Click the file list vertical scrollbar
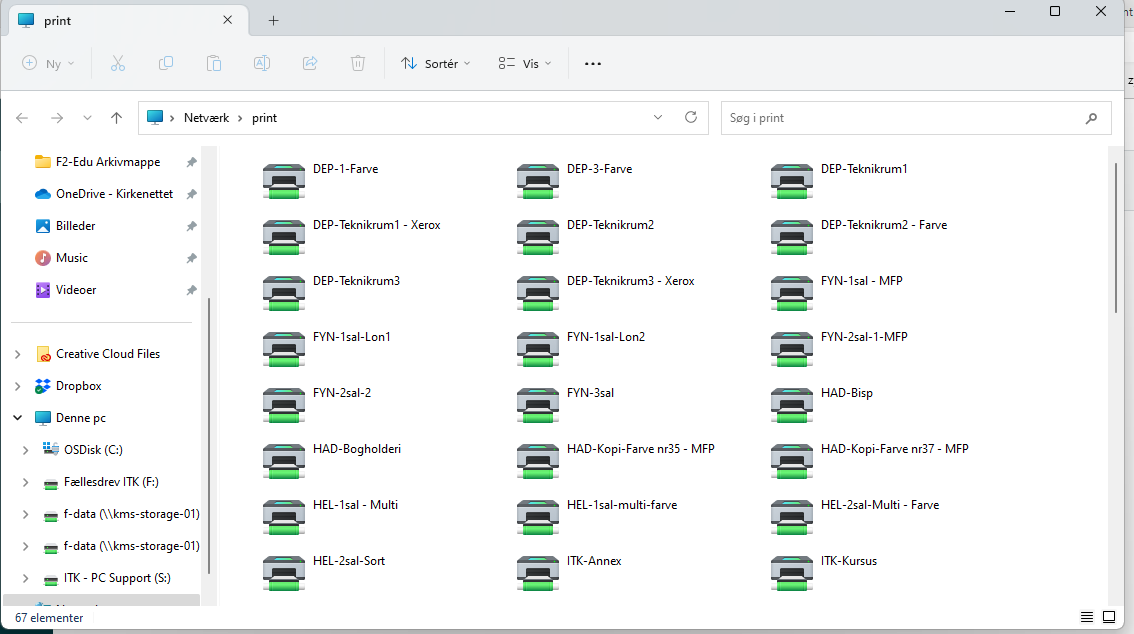The image size is (1134, 634). pyautogui.click(x=1116, y=238)
